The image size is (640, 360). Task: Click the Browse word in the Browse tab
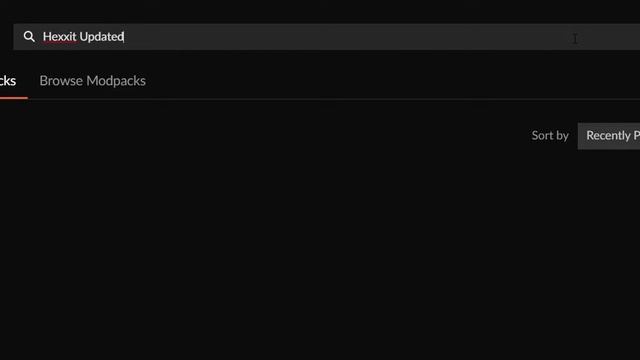61,81
